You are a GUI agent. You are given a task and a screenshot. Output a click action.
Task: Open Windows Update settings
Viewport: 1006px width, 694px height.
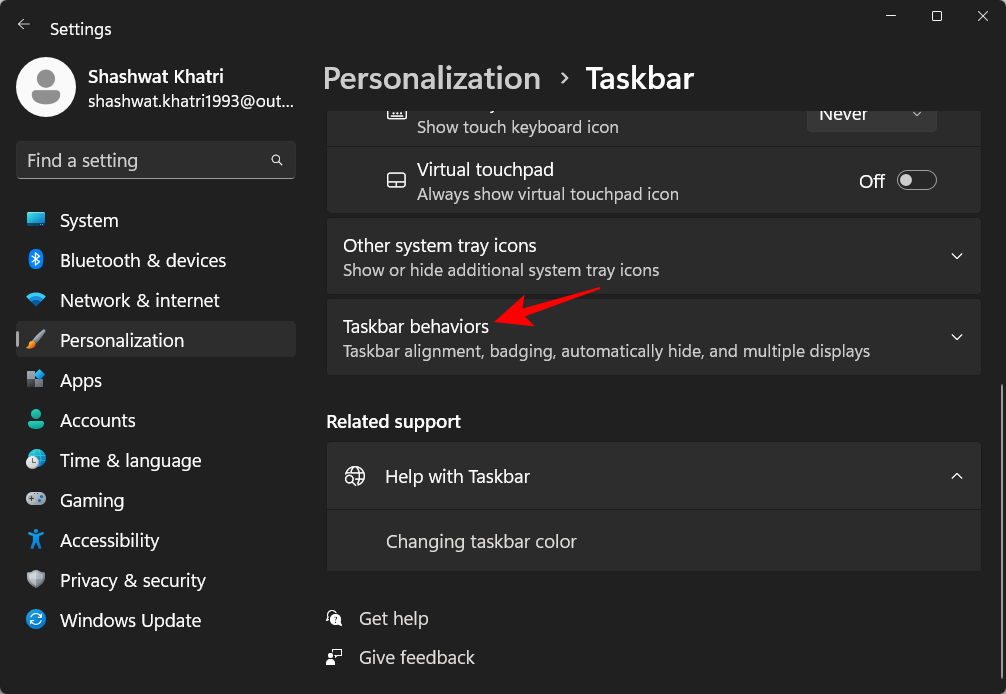pyautogui.click(x=130, y=620)
